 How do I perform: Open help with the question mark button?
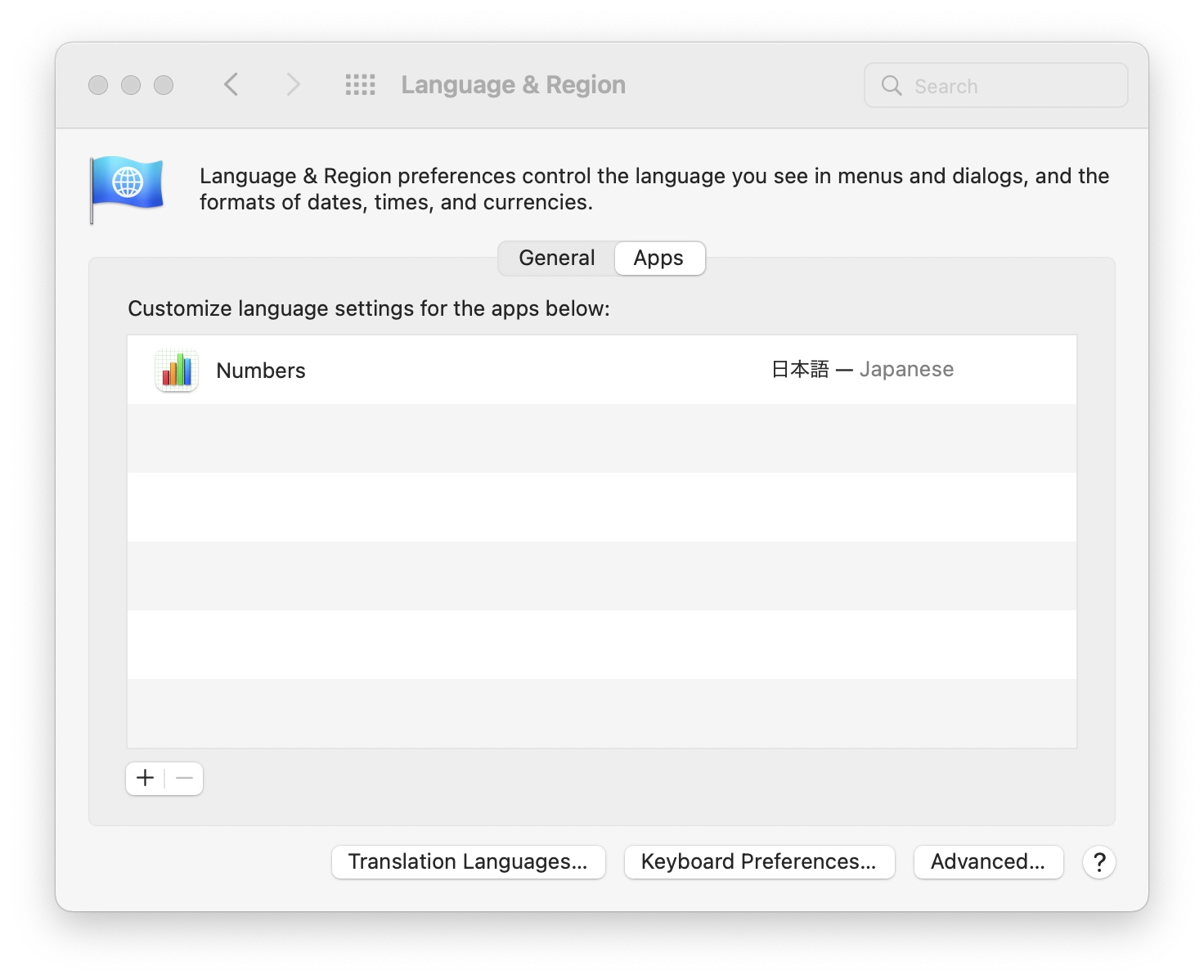click(1099, 862)
